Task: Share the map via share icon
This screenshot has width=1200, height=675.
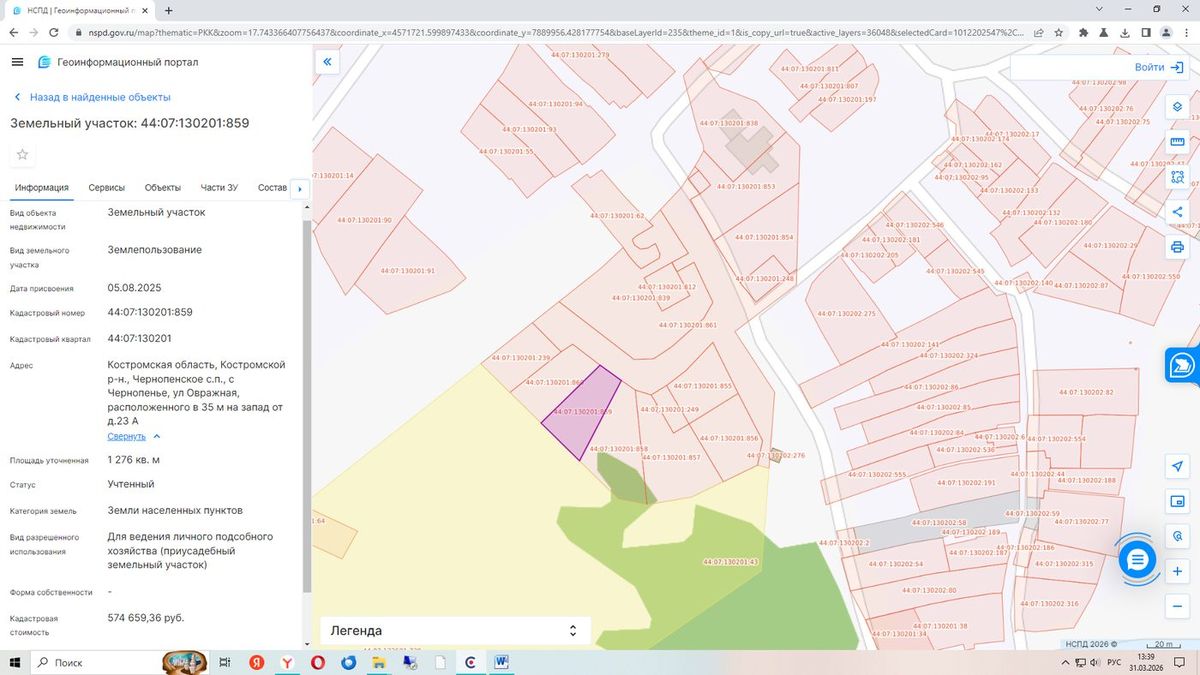Action: click(1177, 212)
